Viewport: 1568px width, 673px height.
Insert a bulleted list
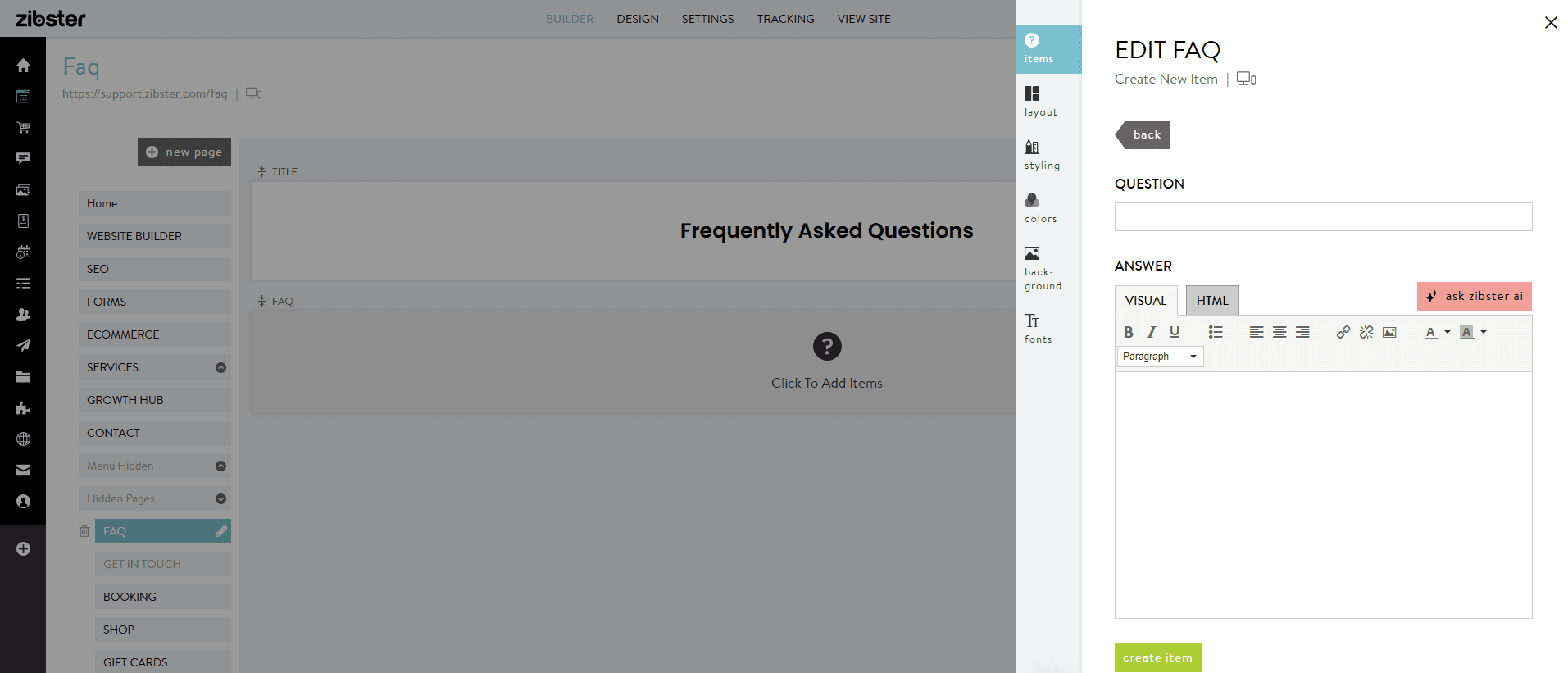pyautogui.click(x=1216, y=332)
